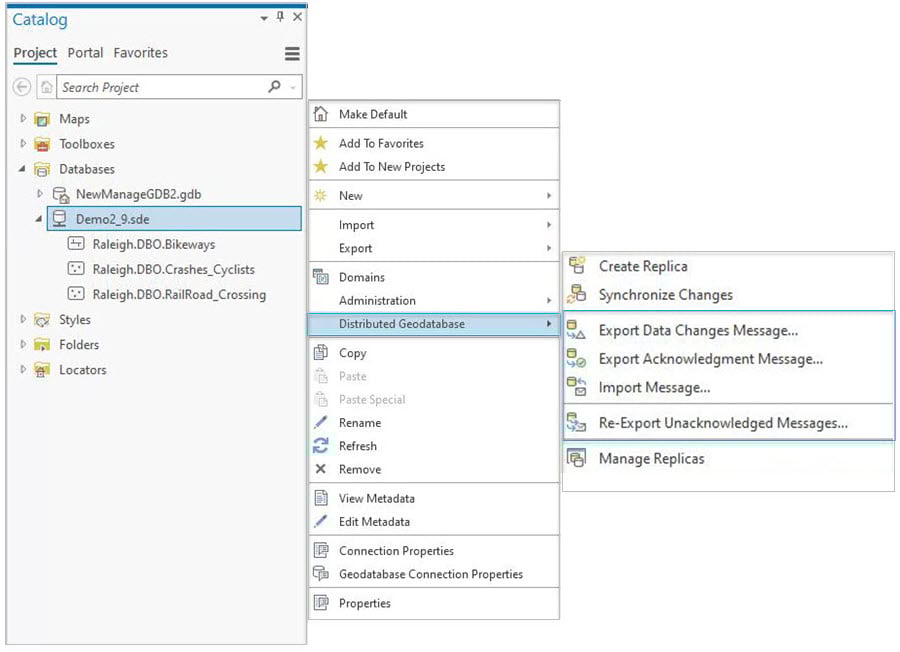Switch to the Portal tab
This screenshot has height=652, width=900.
click(x=85, y=53)
